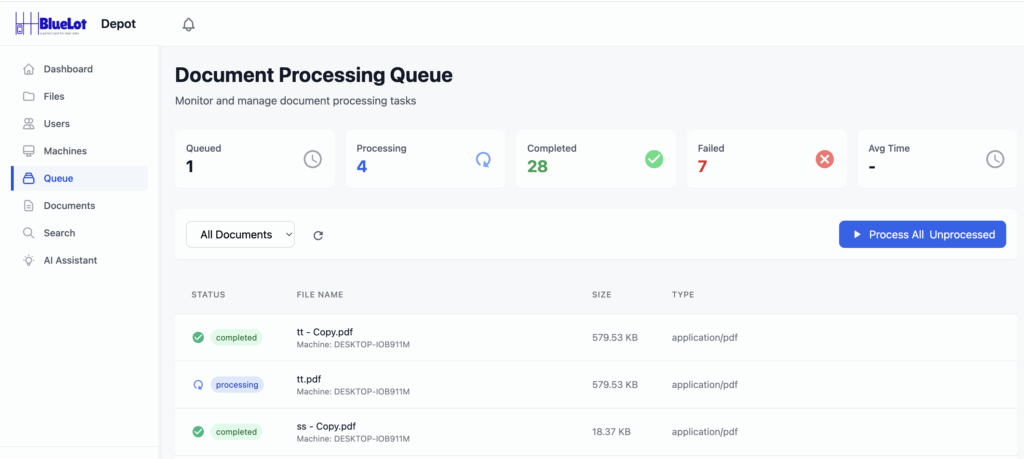The height and width of the screenshot is (459, 1024).
Task: Click the processing status badge for tt.pdf
Action: click(237, 385)
